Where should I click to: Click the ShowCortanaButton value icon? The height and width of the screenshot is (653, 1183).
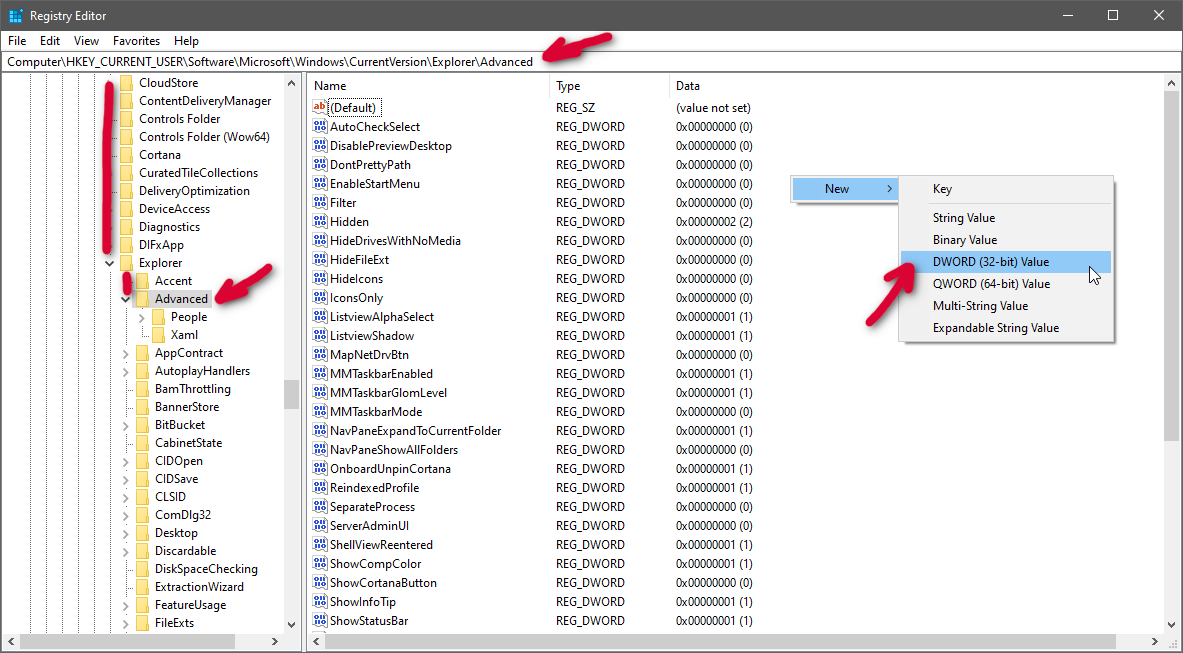tap(320, 583)
